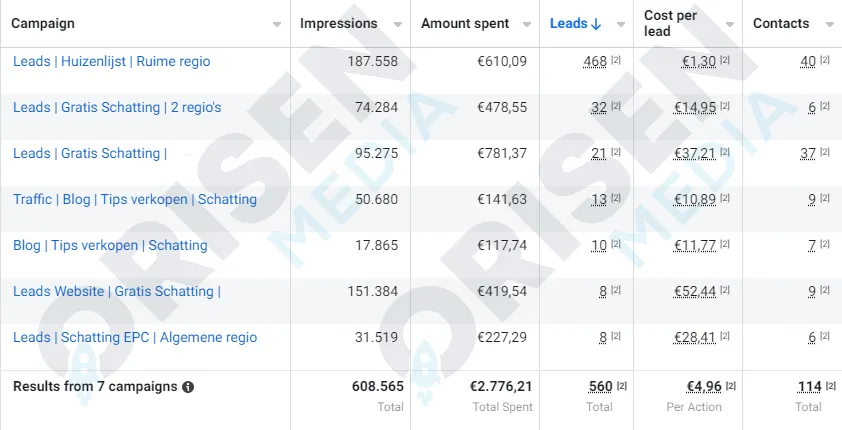Select the Blog | Tips verkopen | Schatting campaign
Screen dimensions: 842x430
click(110, 245)
